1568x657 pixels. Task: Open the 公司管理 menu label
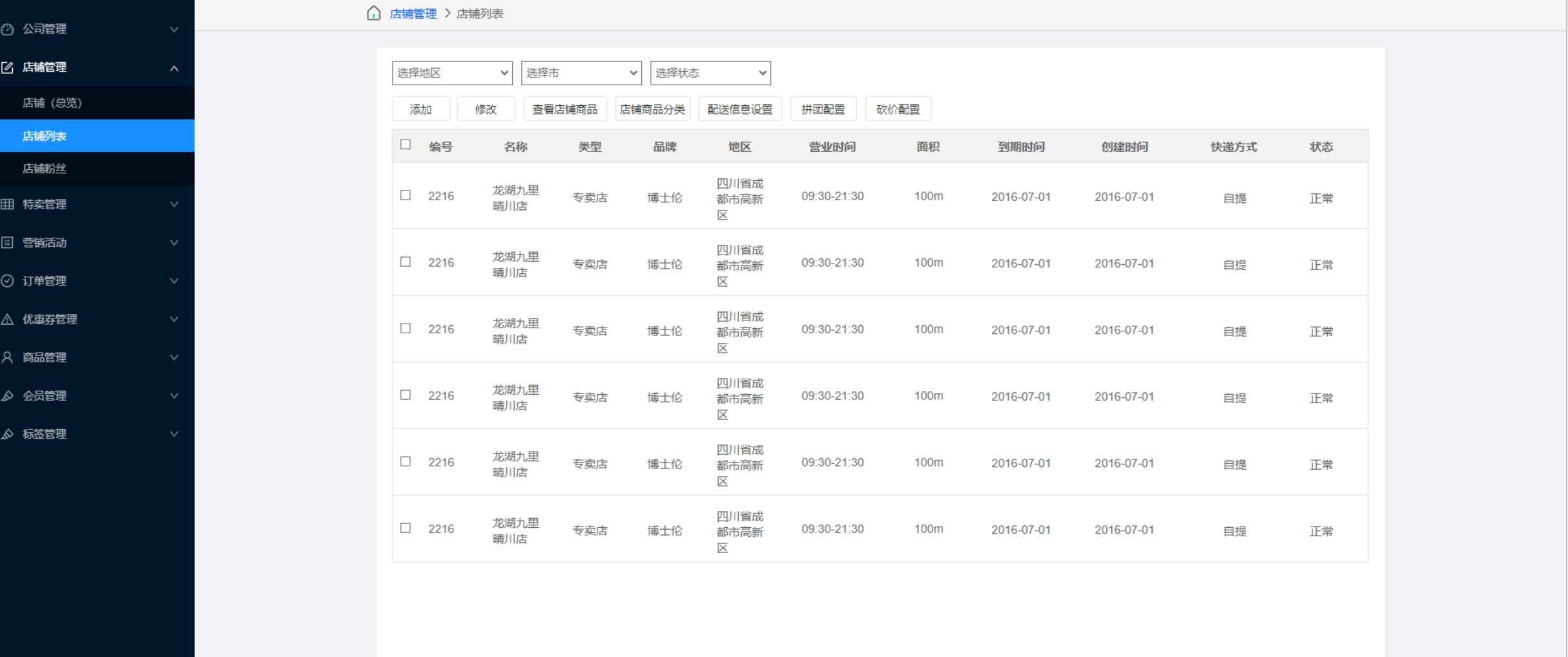(45, 29)
